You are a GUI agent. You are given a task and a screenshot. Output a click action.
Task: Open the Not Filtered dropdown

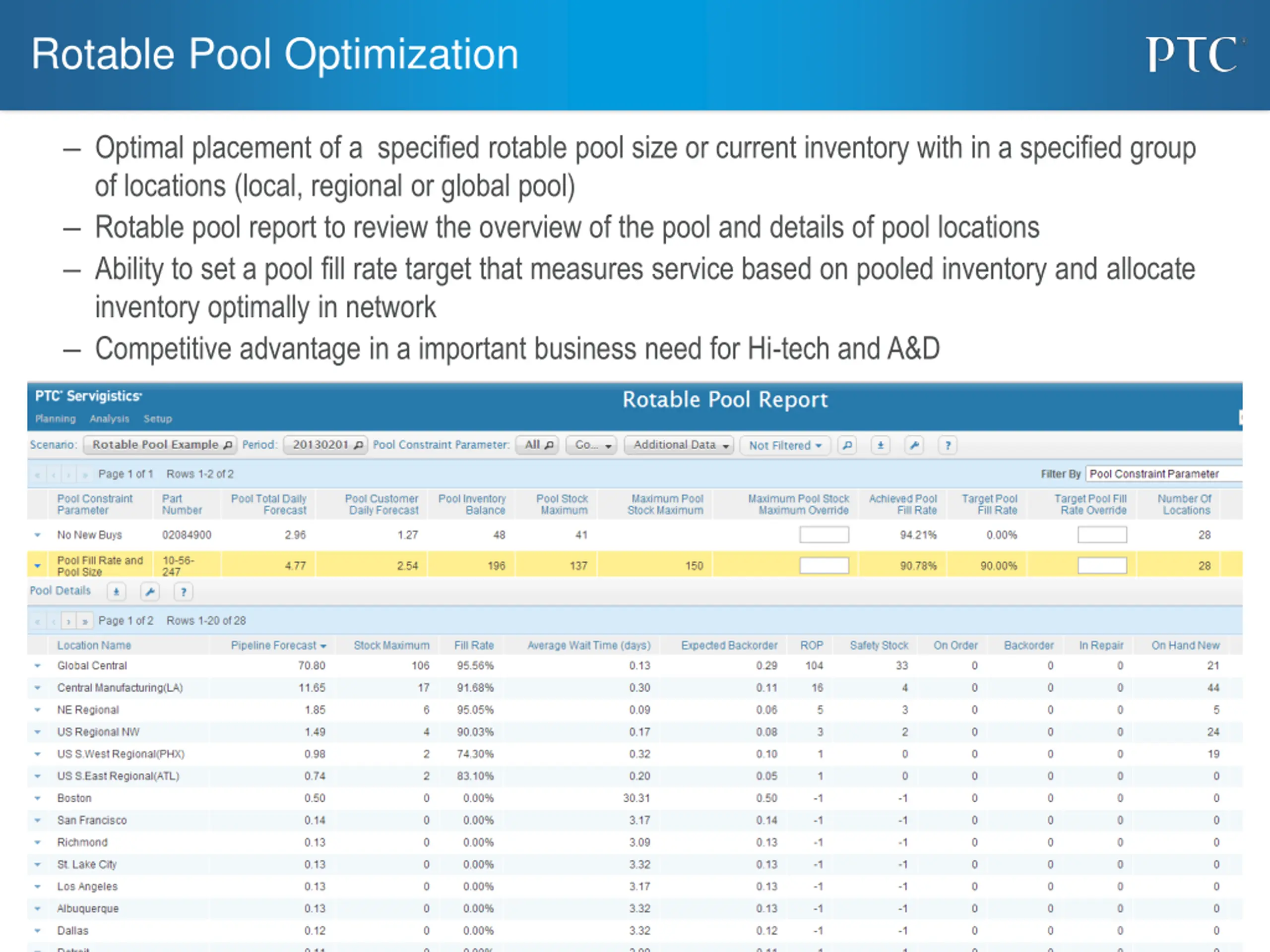coord(785,445)
